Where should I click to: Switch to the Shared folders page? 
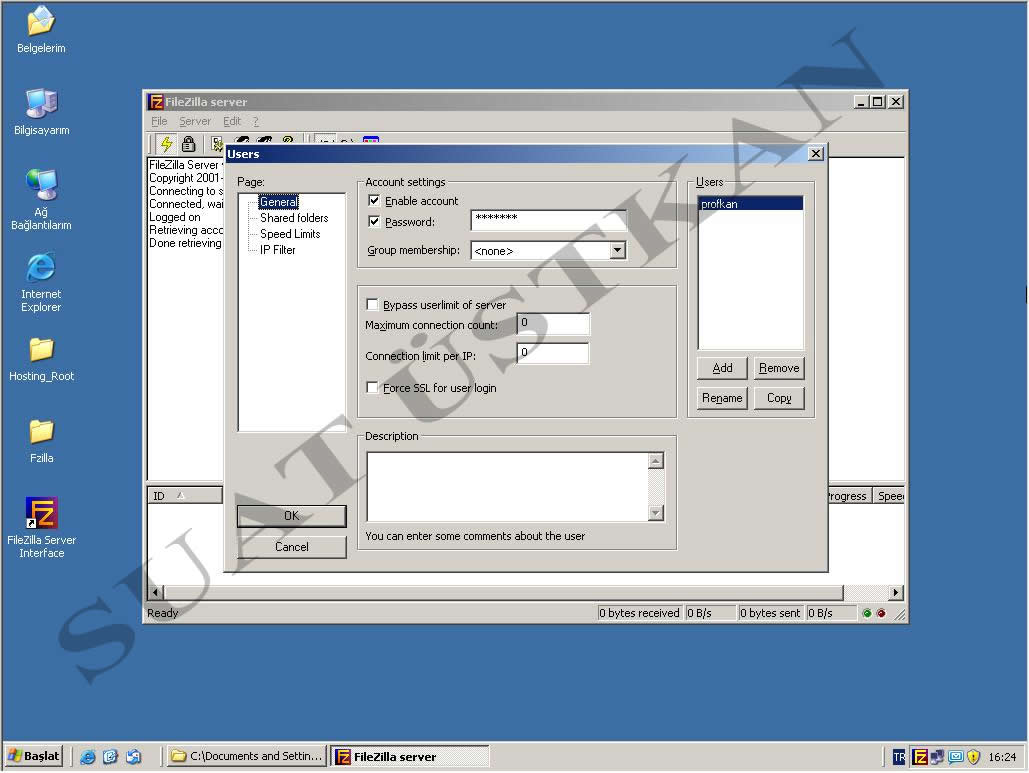point(294,218)
